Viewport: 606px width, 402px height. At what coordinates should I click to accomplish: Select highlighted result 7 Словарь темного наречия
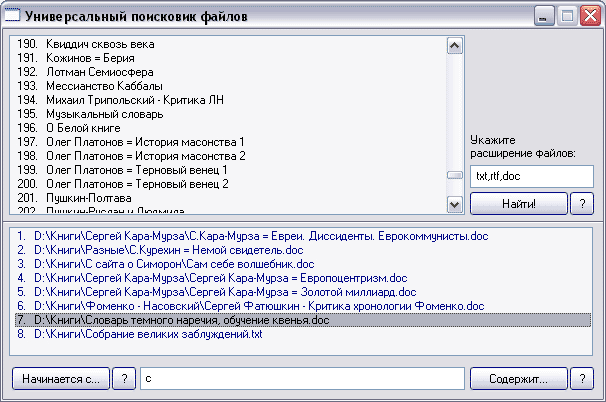pyautogui.click(x=303, y=320)
